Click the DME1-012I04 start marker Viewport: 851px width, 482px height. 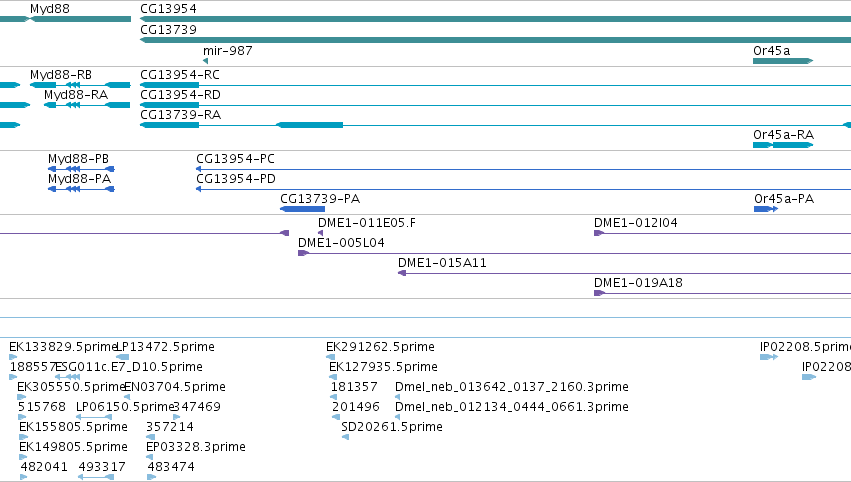[599, 233]
